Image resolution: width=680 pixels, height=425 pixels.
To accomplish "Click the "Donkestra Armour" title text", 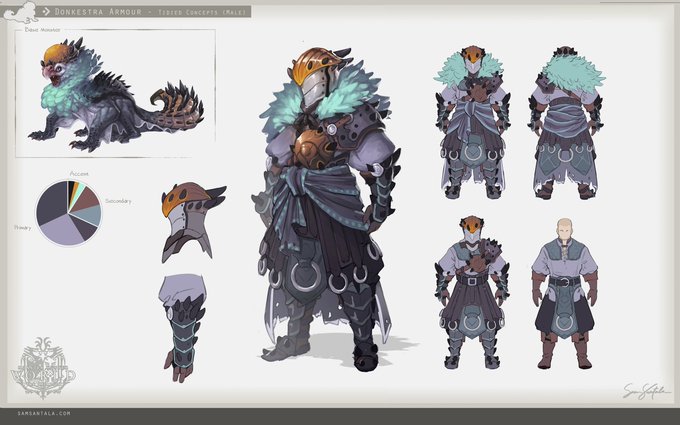I will click(98, 12).
